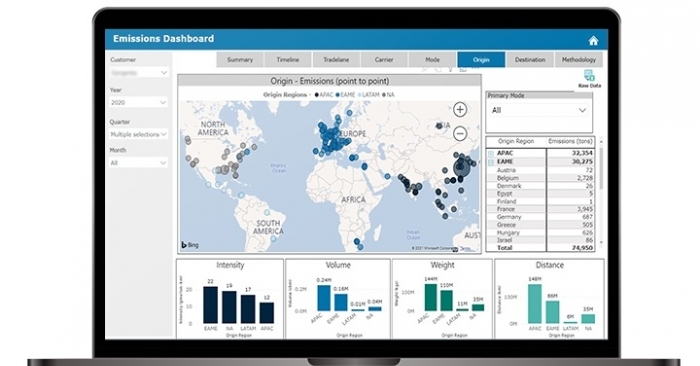Select the Austria row in table
The width and height of the screenshot is (700, 366).
[540, 170]
